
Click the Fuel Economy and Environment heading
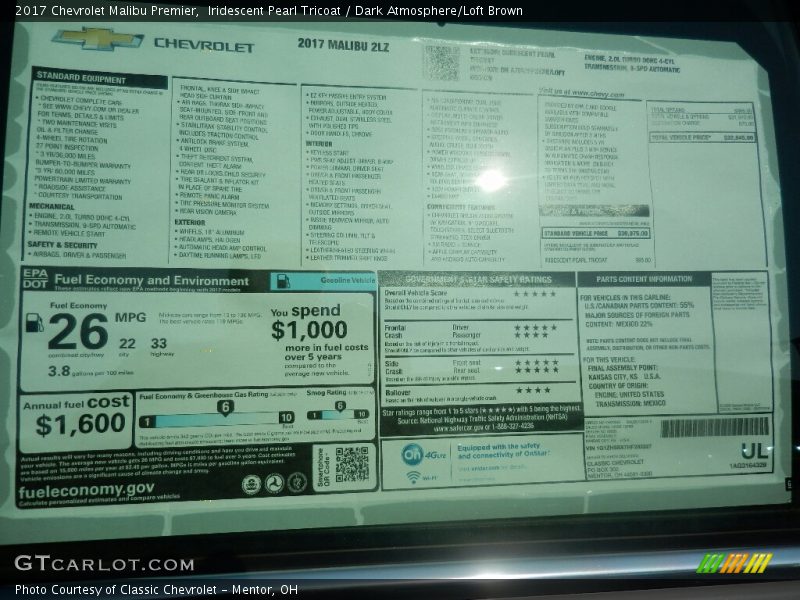(152, 281)
